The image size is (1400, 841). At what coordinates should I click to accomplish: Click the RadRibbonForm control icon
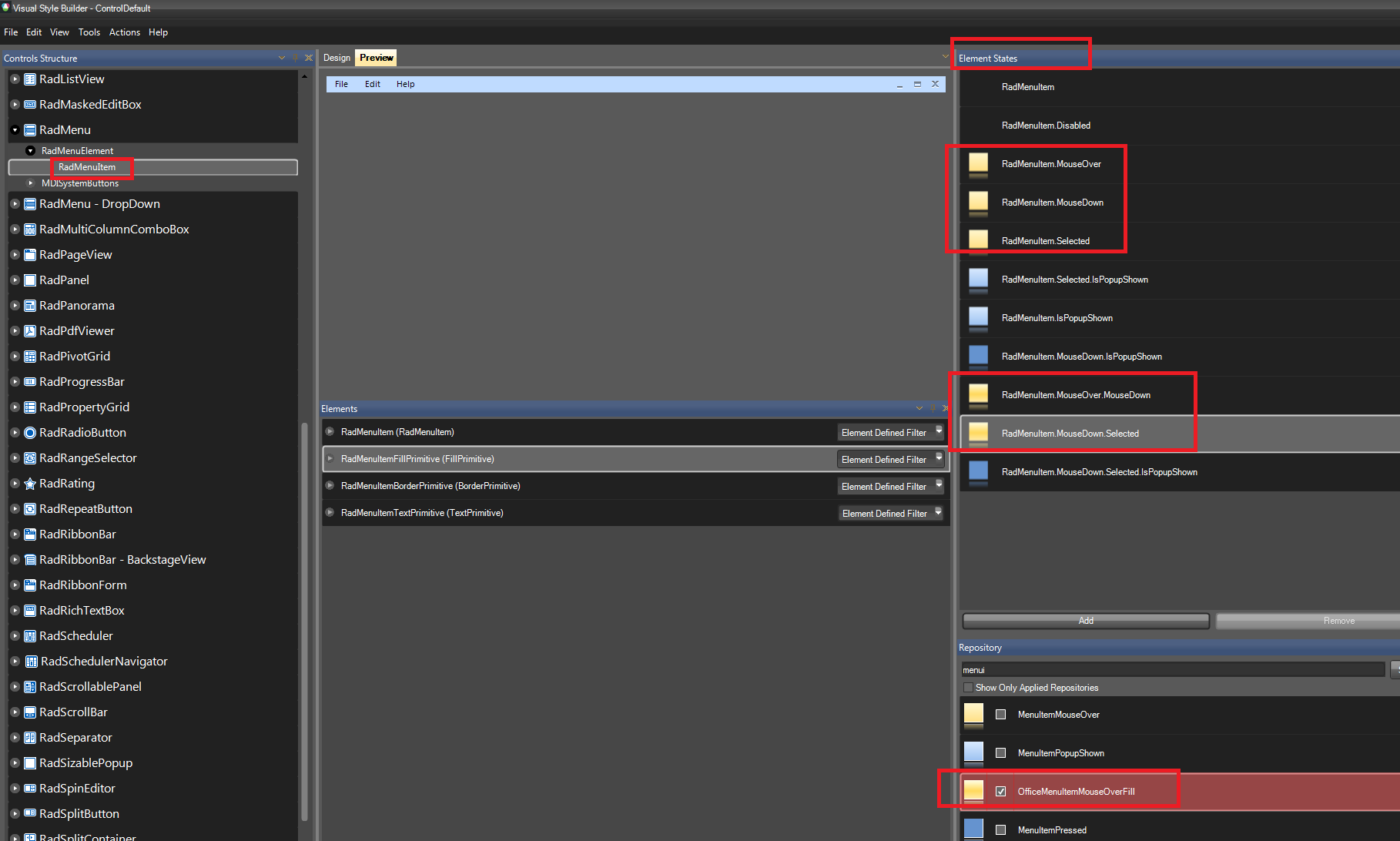(x=30, y=585)
